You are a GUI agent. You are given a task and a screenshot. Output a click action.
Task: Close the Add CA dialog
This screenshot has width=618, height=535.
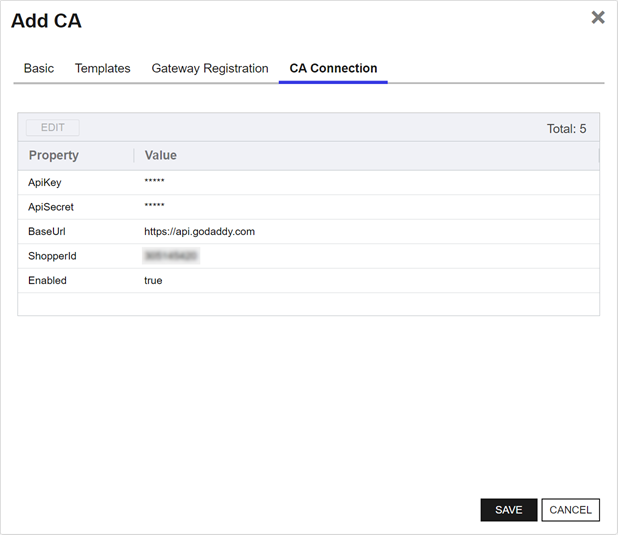click(598, 17)
